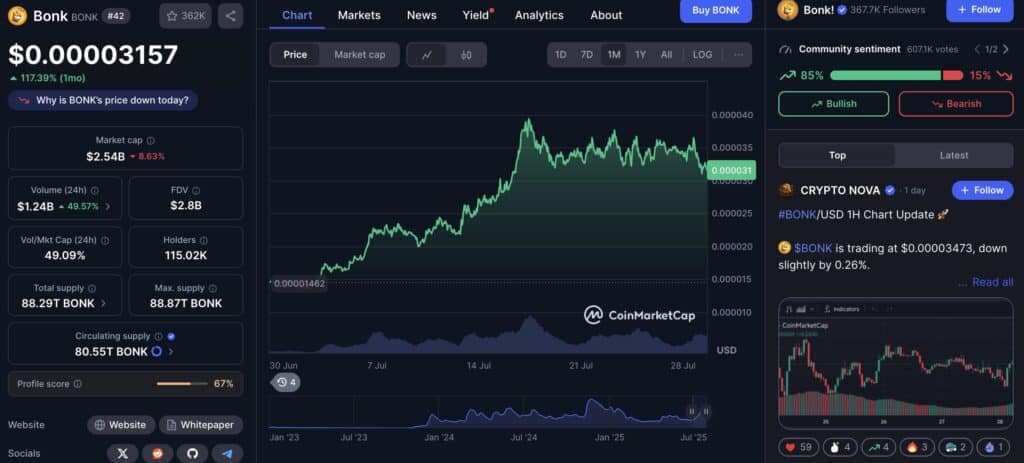
Task: Click Total supply info icon
Action: coord(92,288)
